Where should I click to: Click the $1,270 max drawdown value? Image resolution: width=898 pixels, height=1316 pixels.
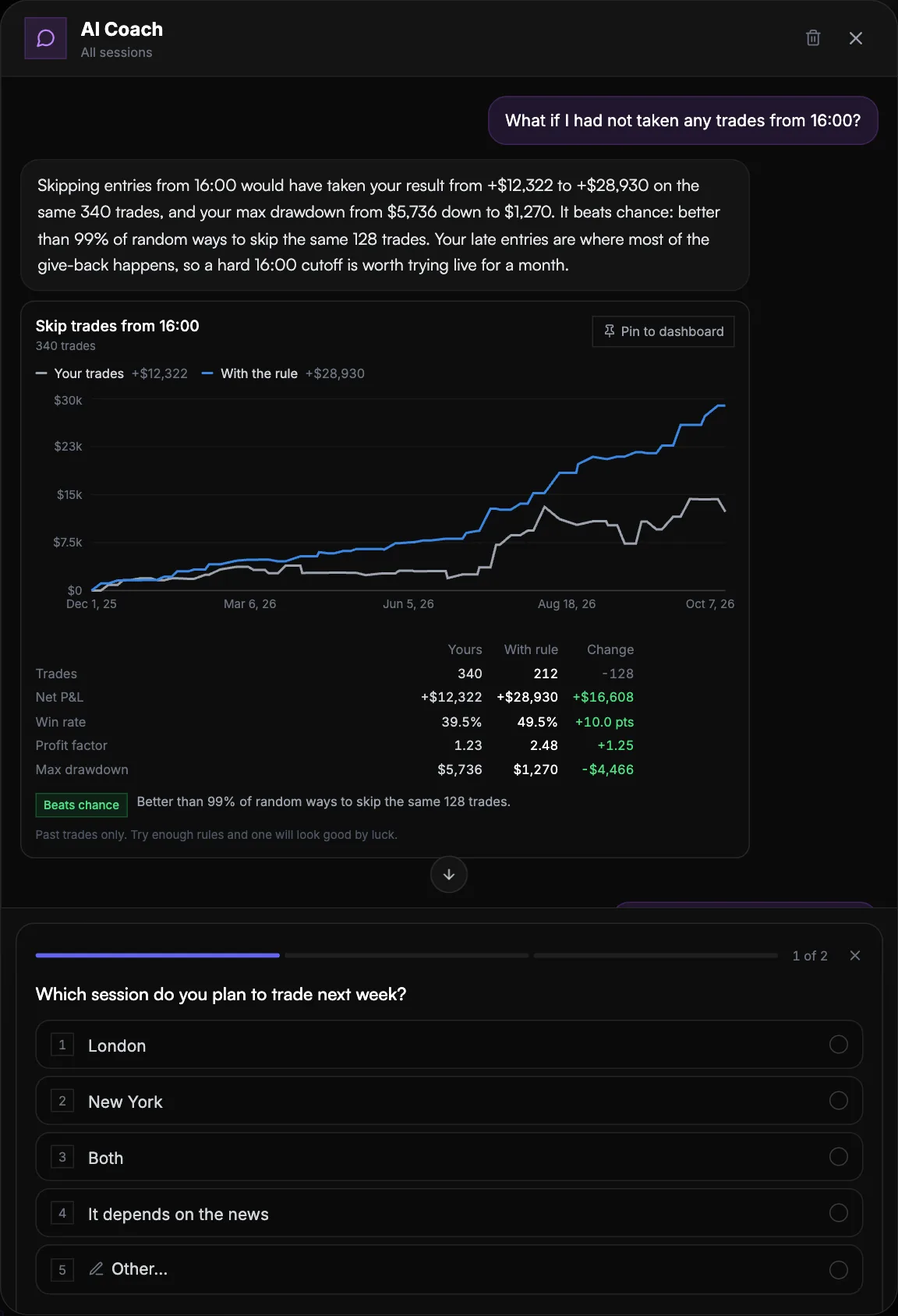click(x=536, y=769)
